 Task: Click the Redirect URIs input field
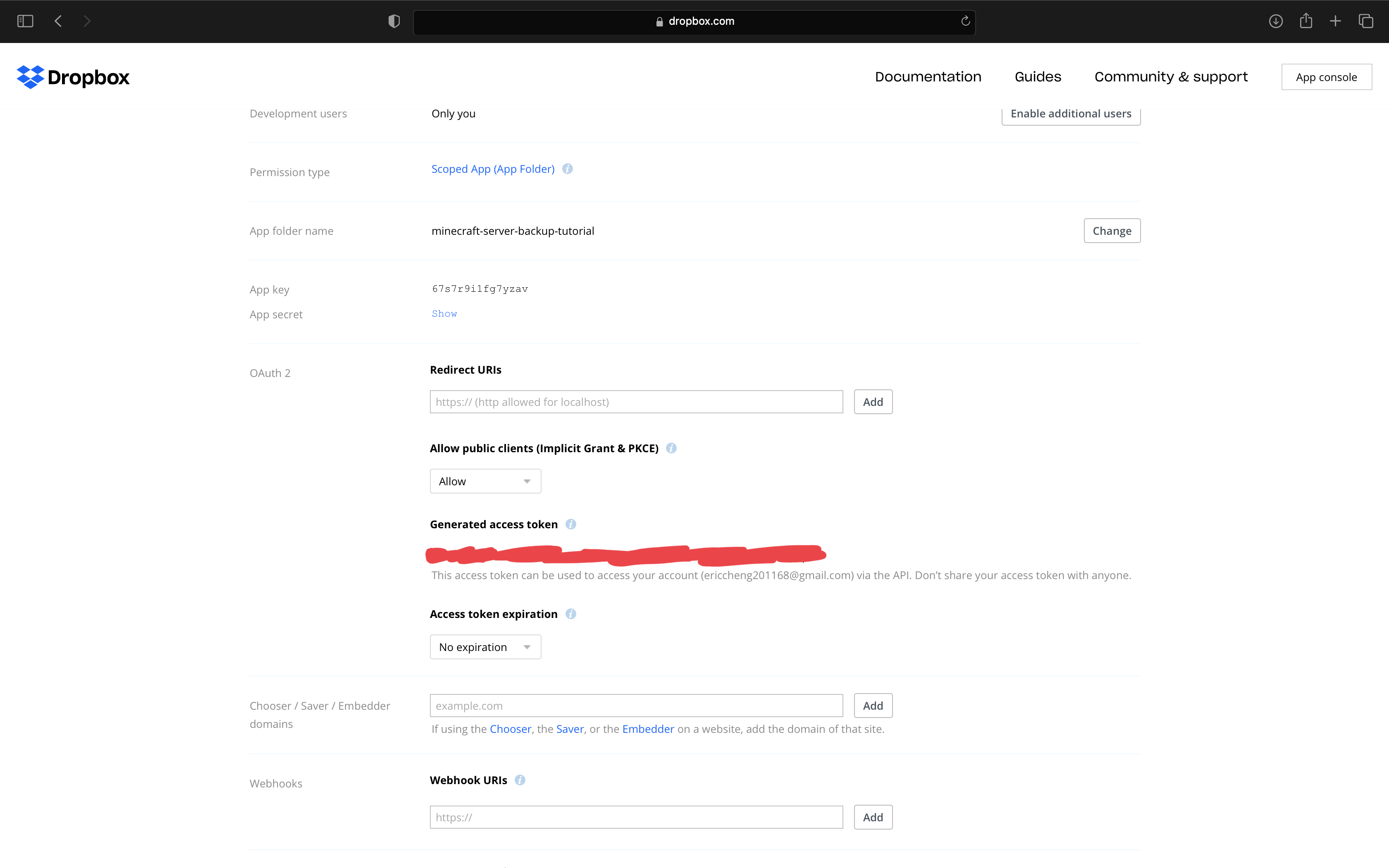pyautogui.click(x=636, y=402)
